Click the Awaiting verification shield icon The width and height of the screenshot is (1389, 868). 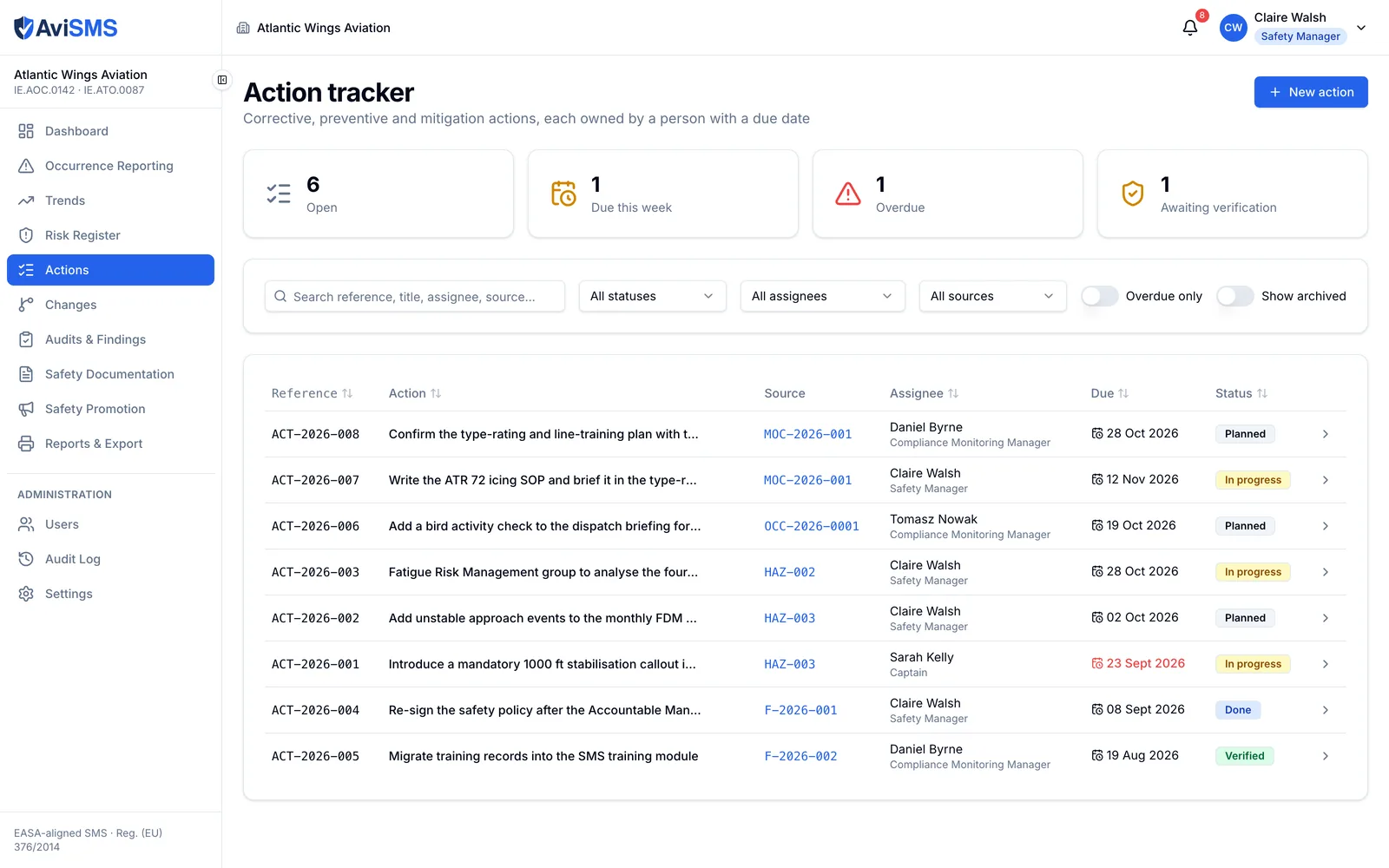(1133, 194)
